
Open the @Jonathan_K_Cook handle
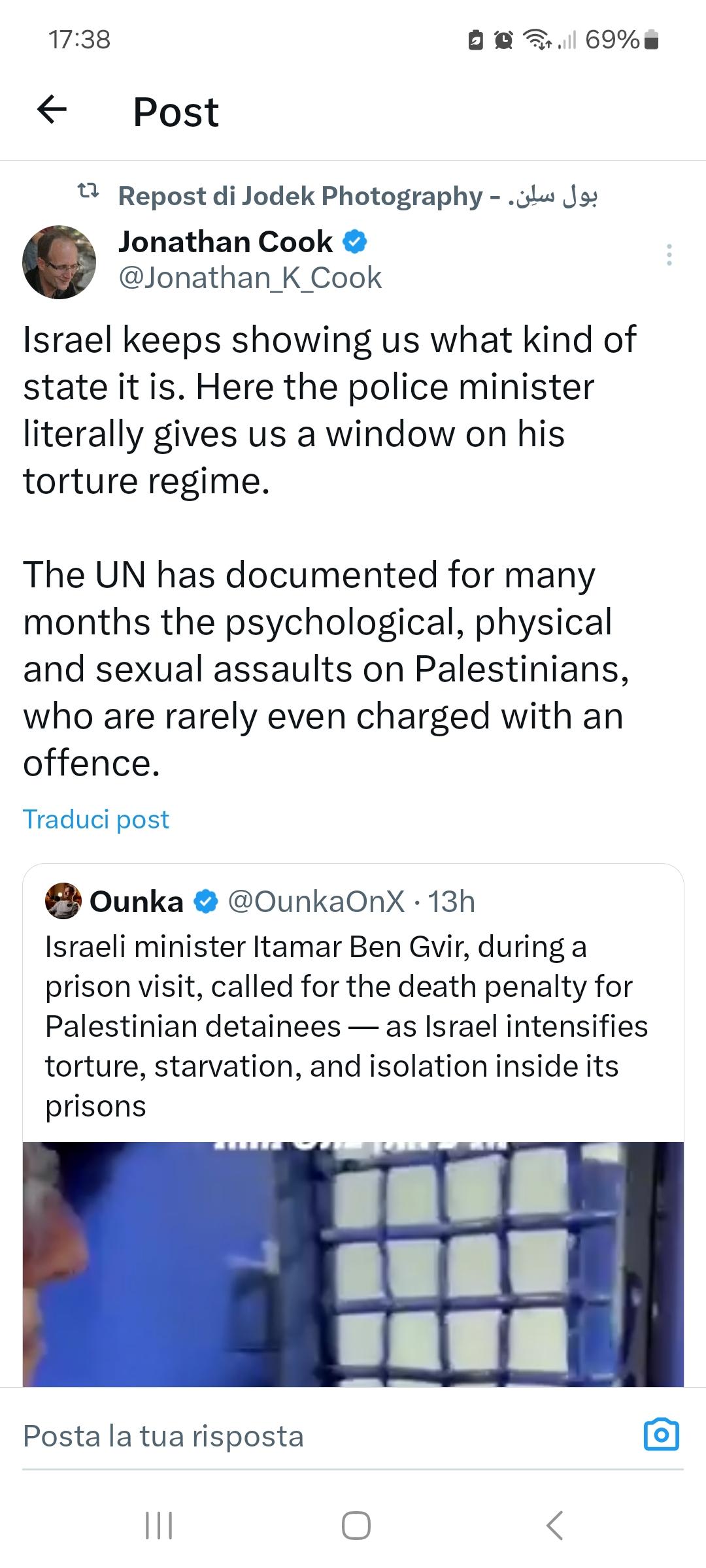pos(250,278)
